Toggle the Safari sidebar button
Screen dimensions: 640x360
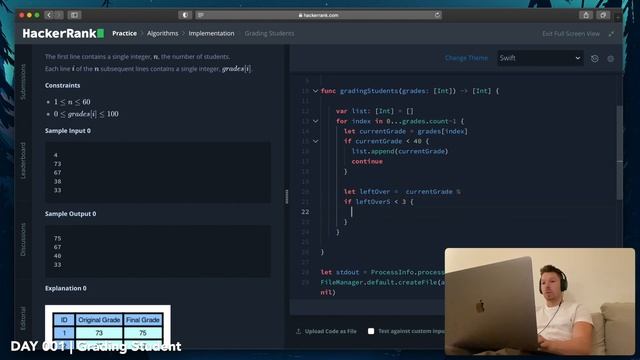(74, 15)
